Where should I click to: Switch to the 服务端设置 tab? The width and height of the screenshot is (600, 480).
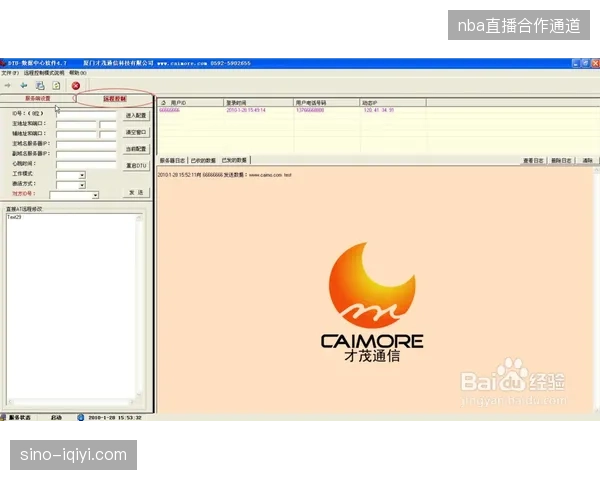click(x=38, y=98)
